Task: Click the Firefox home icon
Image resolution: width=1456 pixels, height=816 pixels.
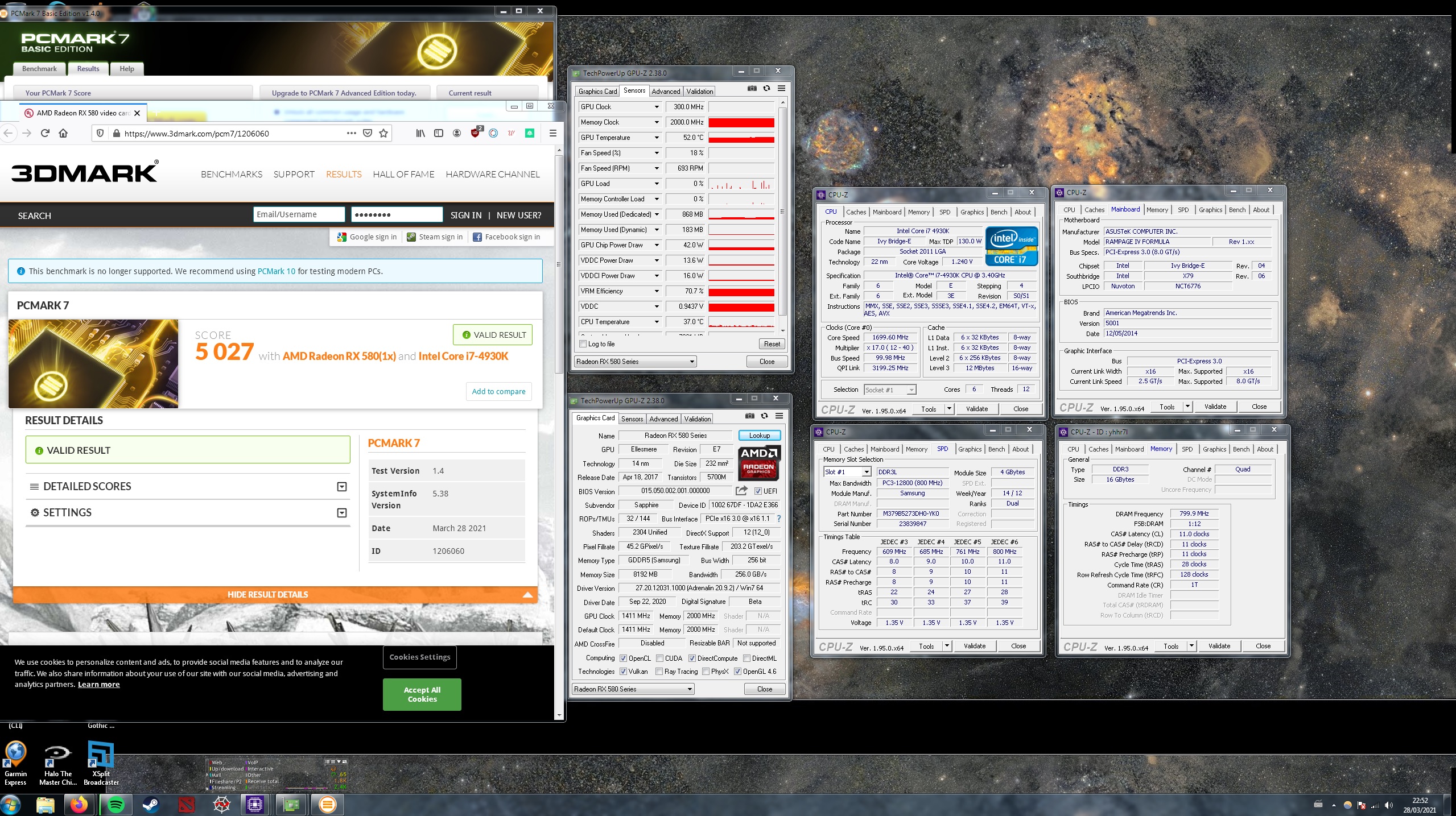Action: point(63,133)
